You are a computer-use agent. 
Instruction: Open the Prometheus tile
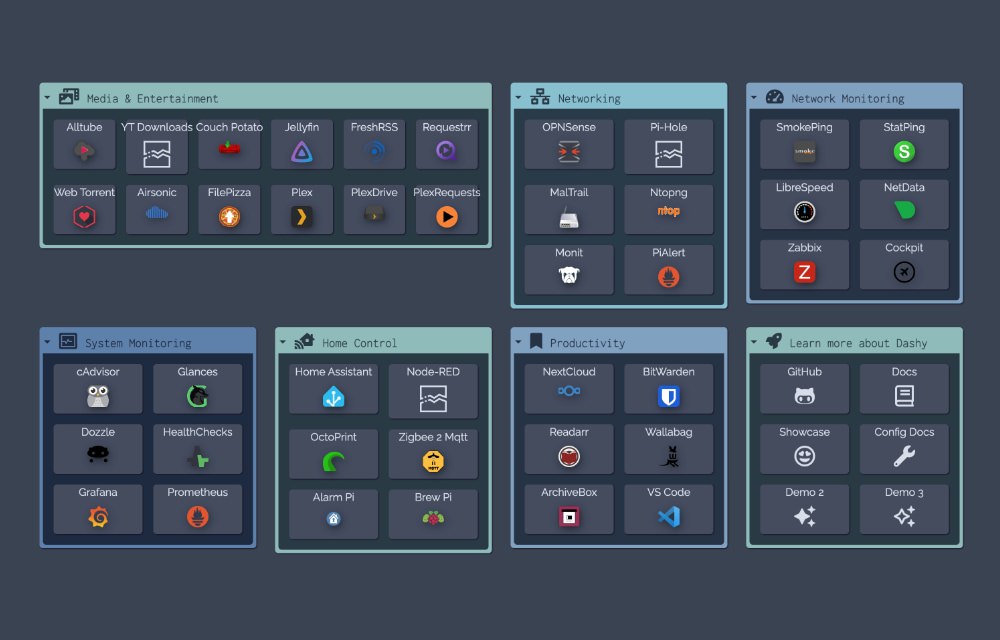tap(197, 509)
